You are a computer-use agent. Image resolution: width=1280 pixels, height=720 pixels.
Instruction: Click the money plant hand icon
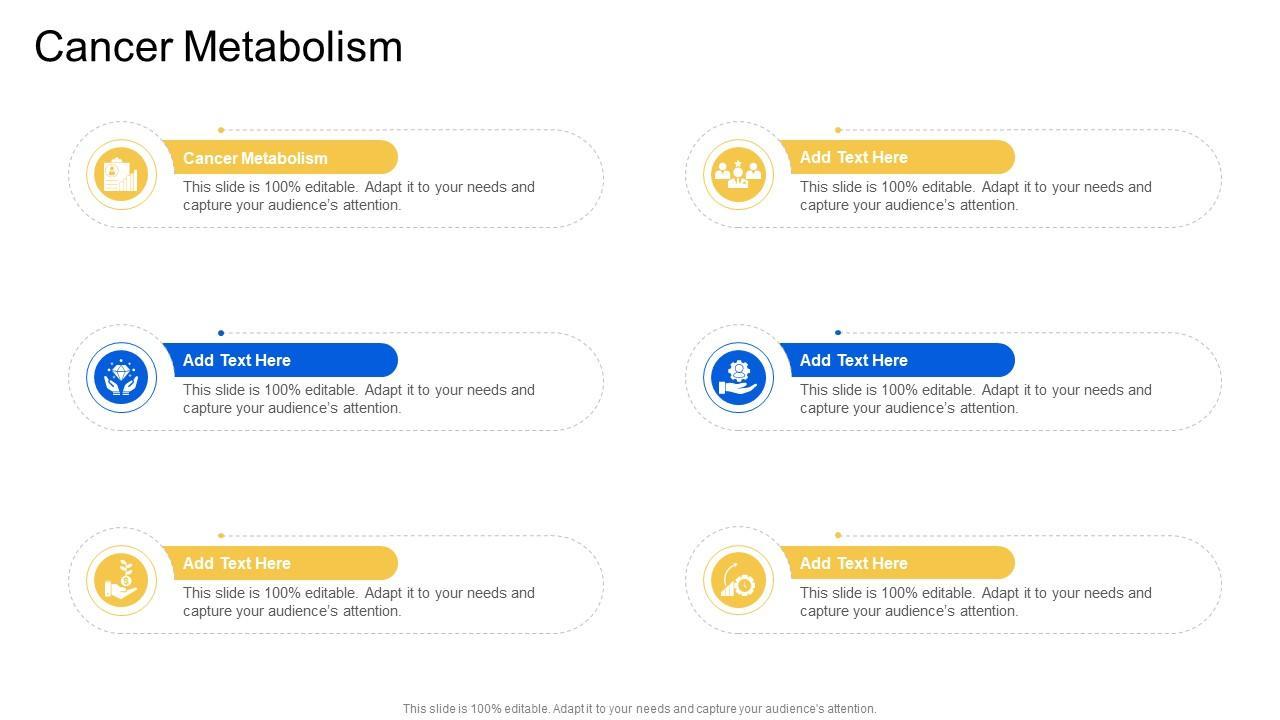[121, 581]
